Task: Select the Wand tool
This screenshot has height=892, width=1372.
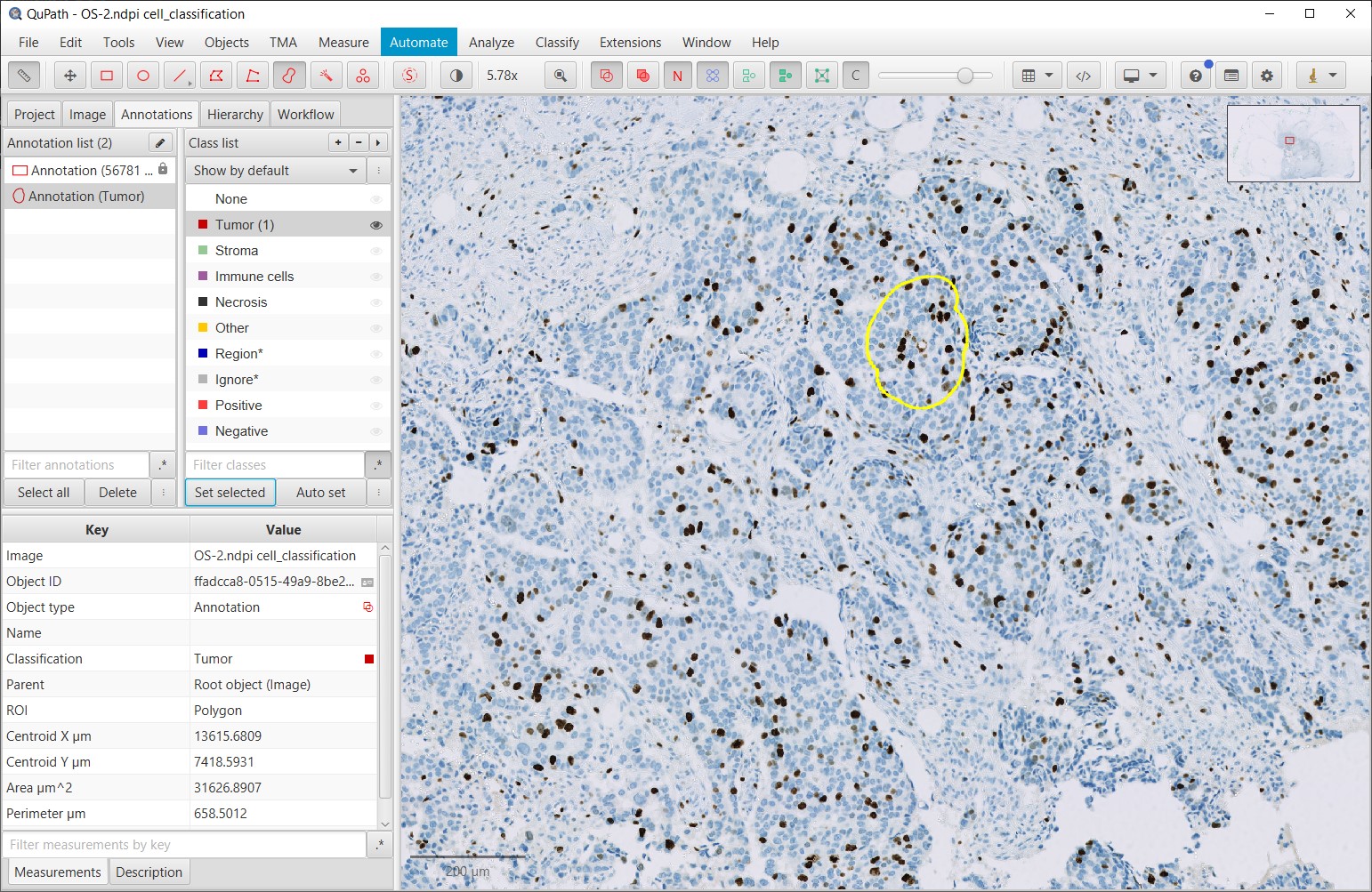Action: tap(326, 76)
